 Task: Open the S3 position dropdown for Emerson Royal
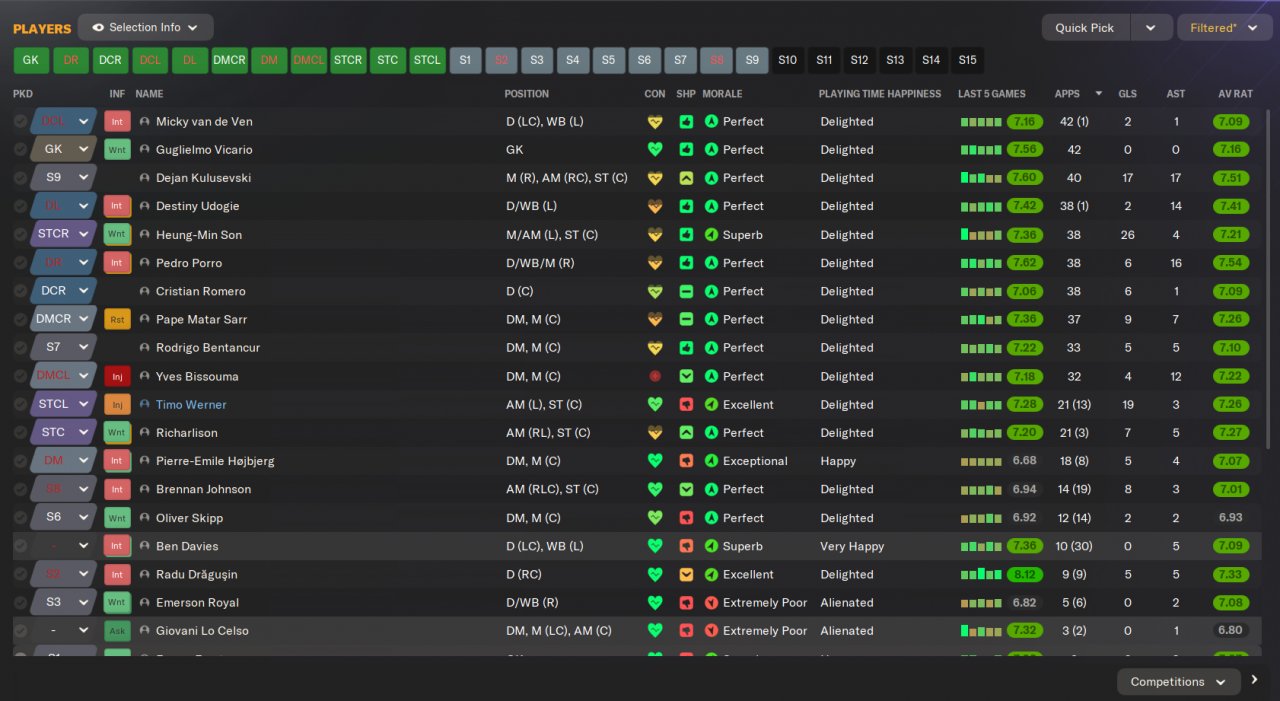[63, 603]
